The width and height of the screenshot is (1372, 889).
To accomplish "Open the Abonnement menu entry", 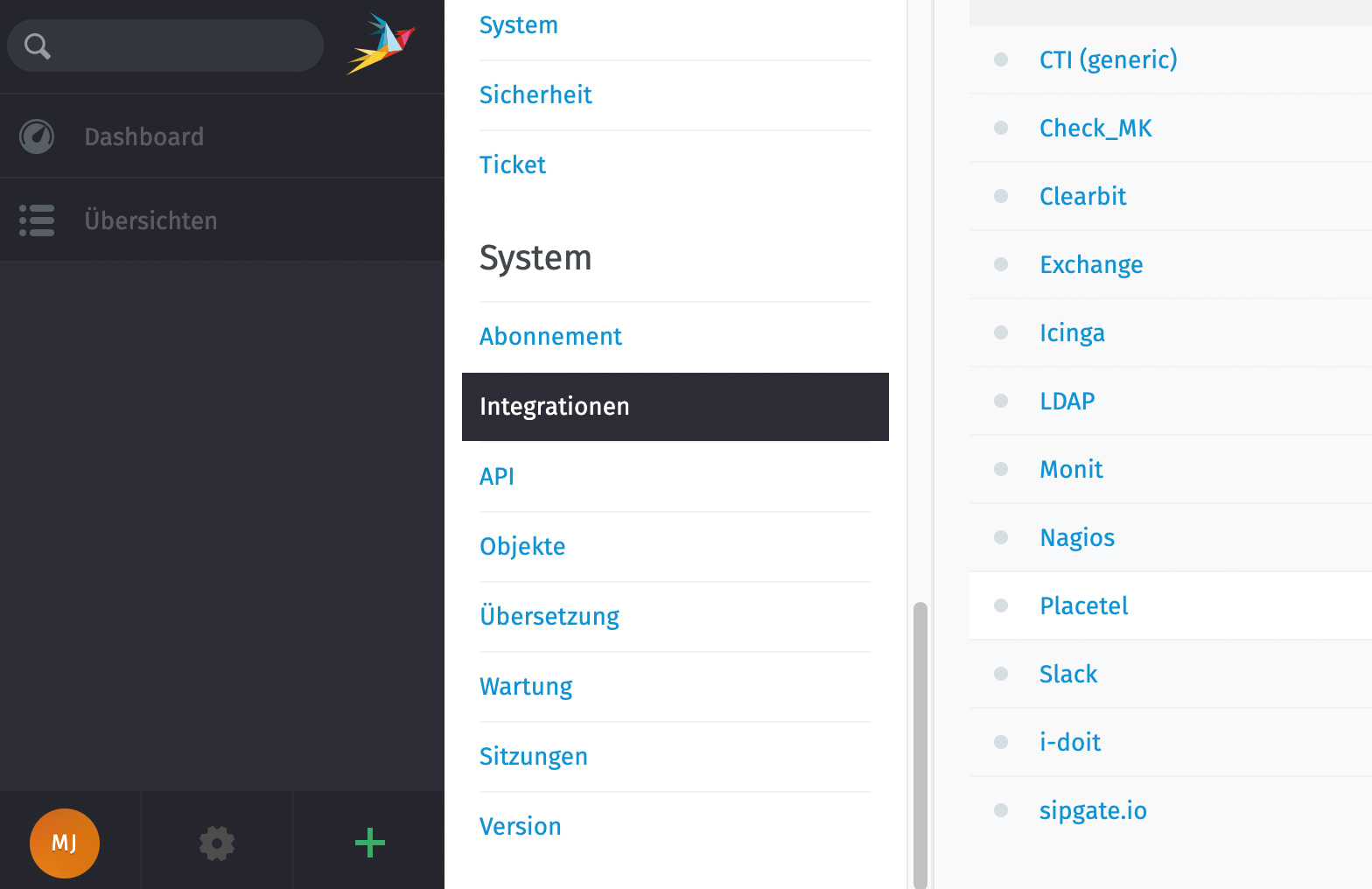I will pos(550,336).
